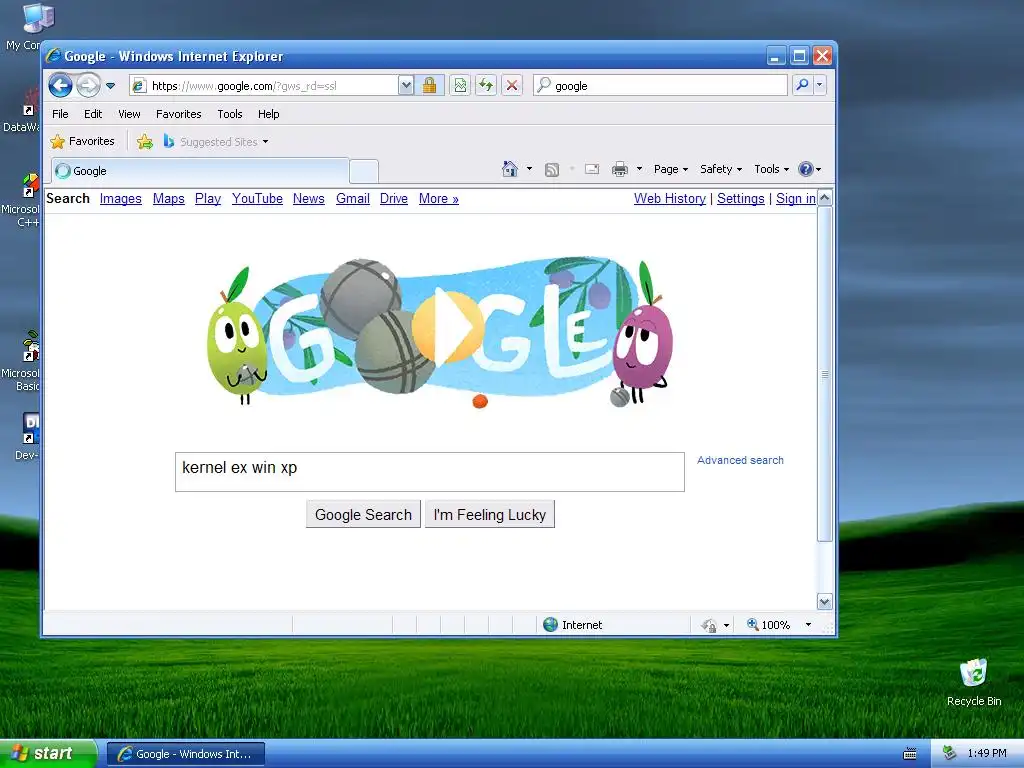Open the Settings link

(x=741, y=199)
